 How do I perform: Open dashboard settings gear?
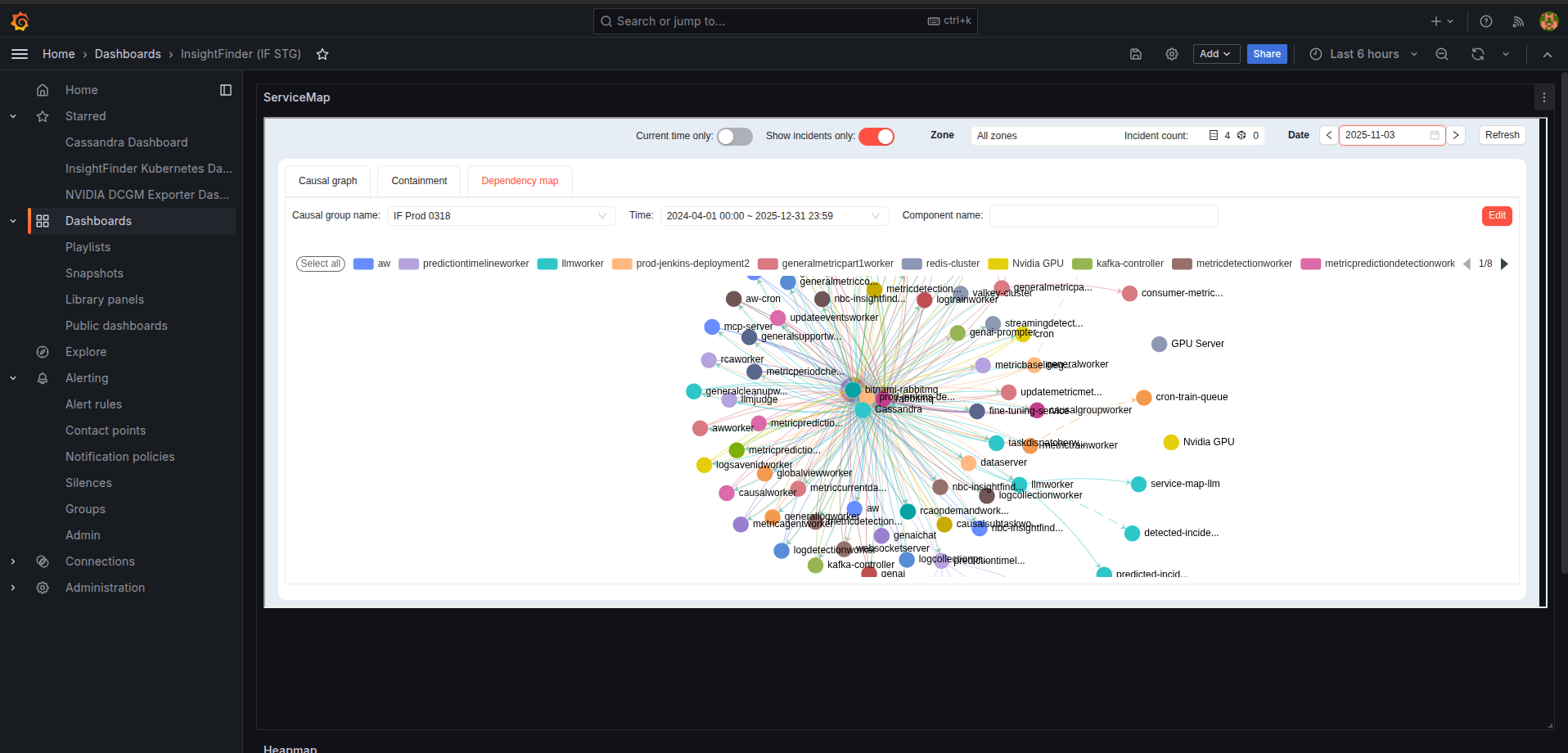tap(1172, 54)
